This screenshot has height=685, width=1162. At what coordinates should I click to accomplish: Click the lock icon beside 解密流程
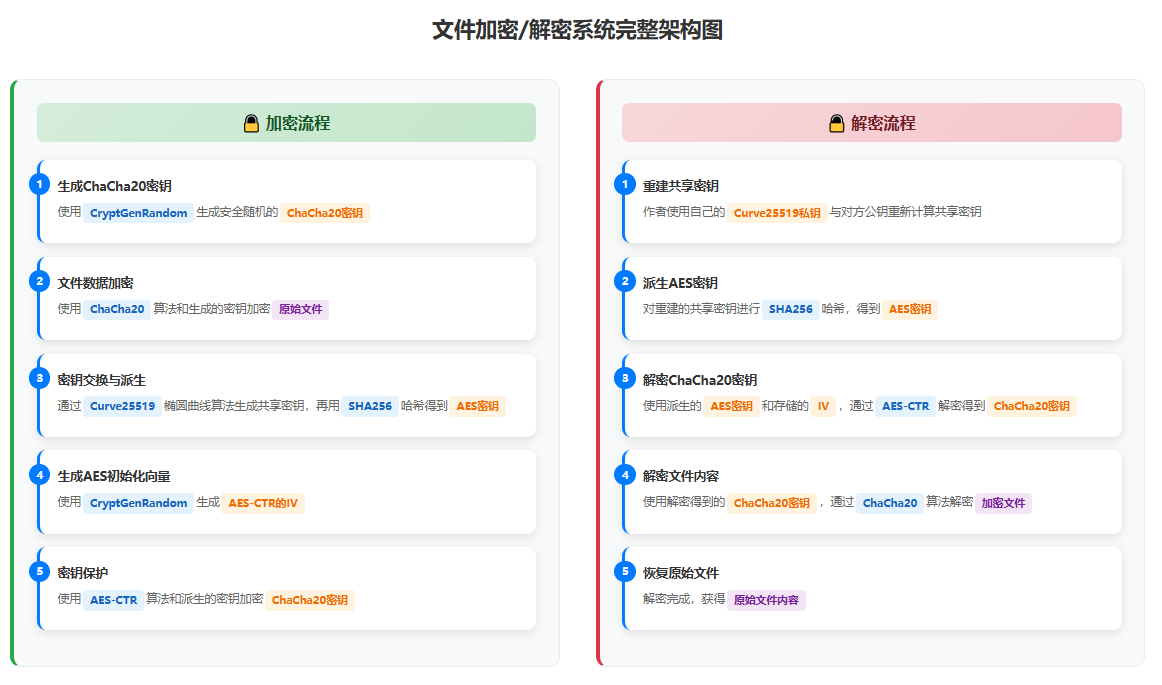tap(837, 124)
